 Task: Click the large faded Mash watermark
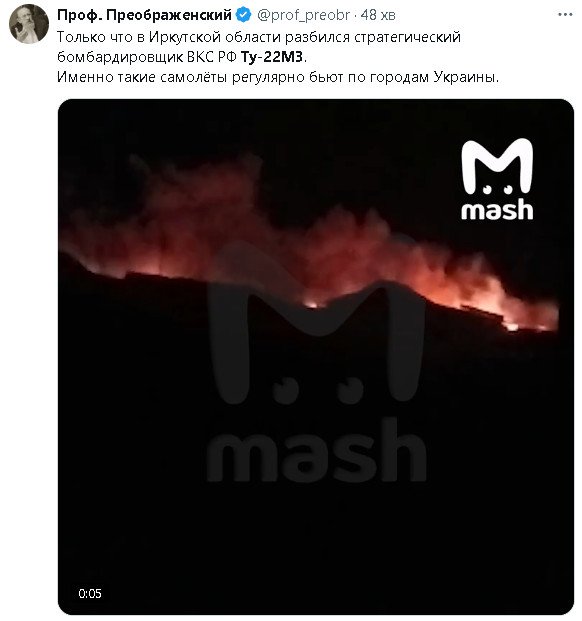click(x=317, y=364)
